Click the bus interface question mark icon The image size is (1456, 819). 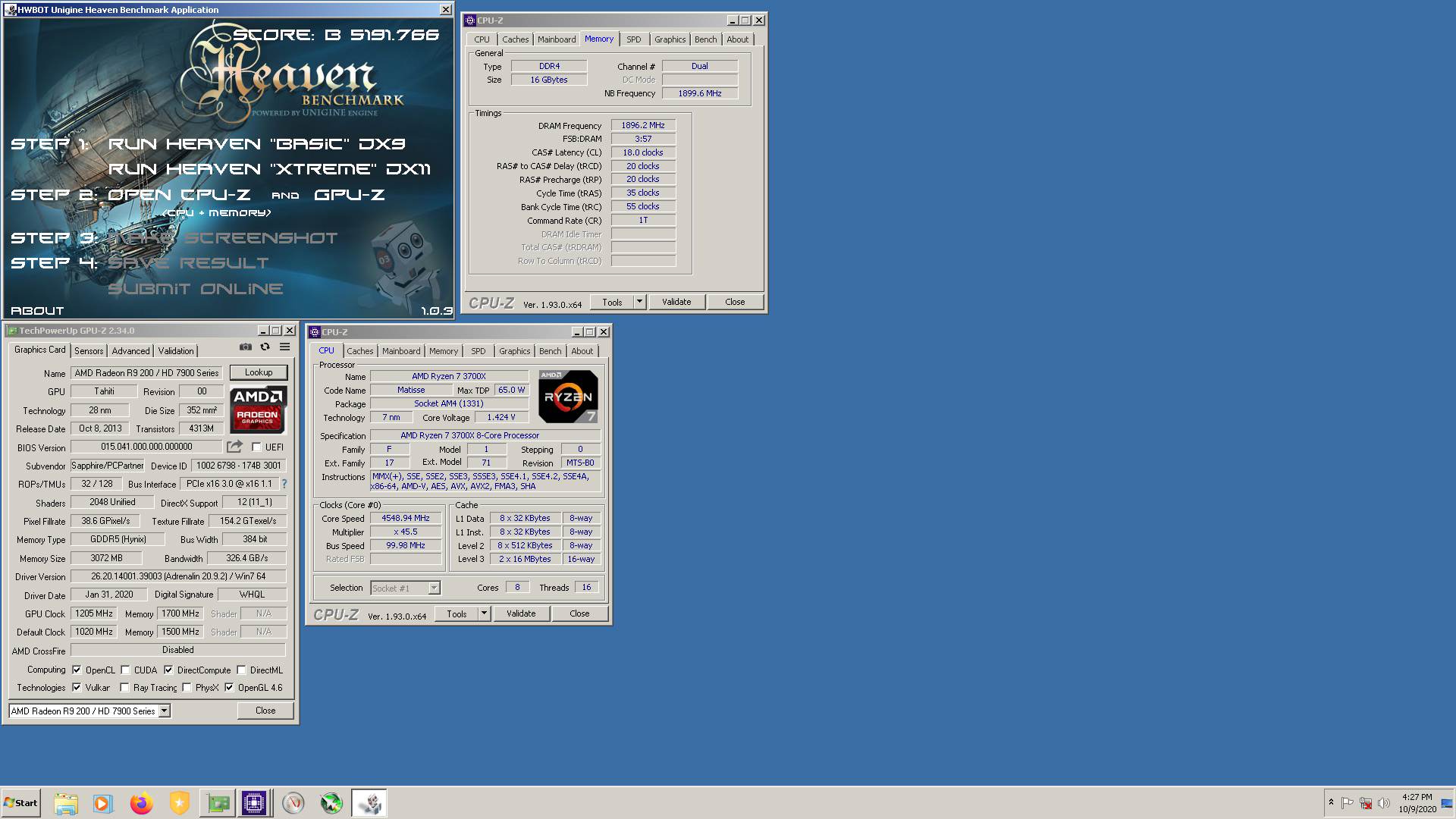click(284, 484)
